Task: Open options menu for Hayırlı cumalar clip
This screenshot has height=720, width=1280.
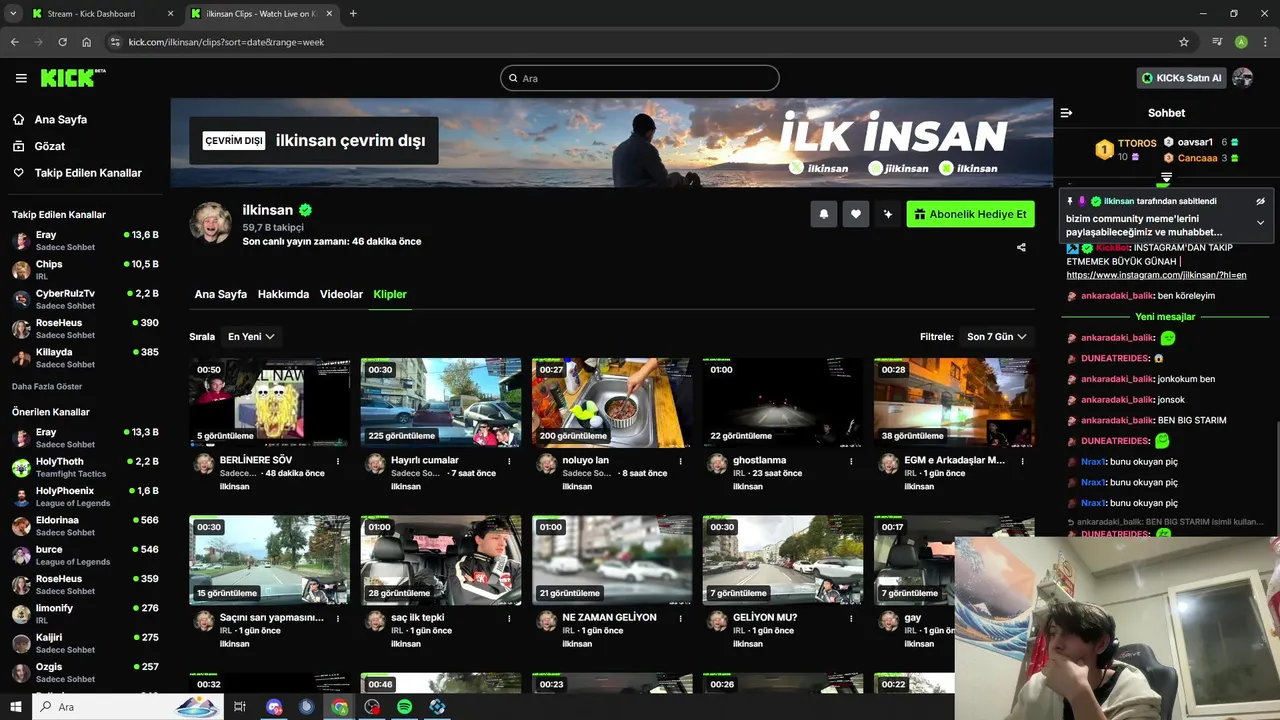Action: click(509, 461)
